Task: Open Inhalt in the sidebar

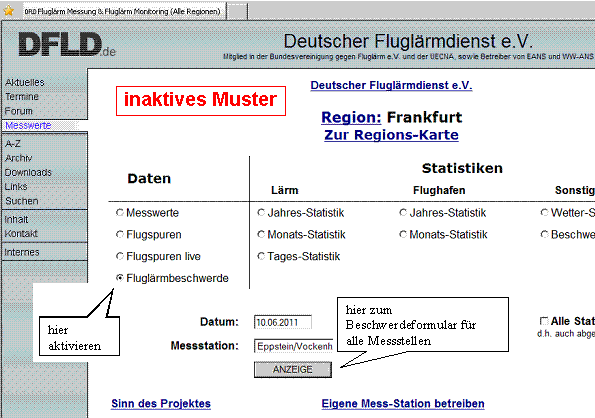Action: pos(16,220)
